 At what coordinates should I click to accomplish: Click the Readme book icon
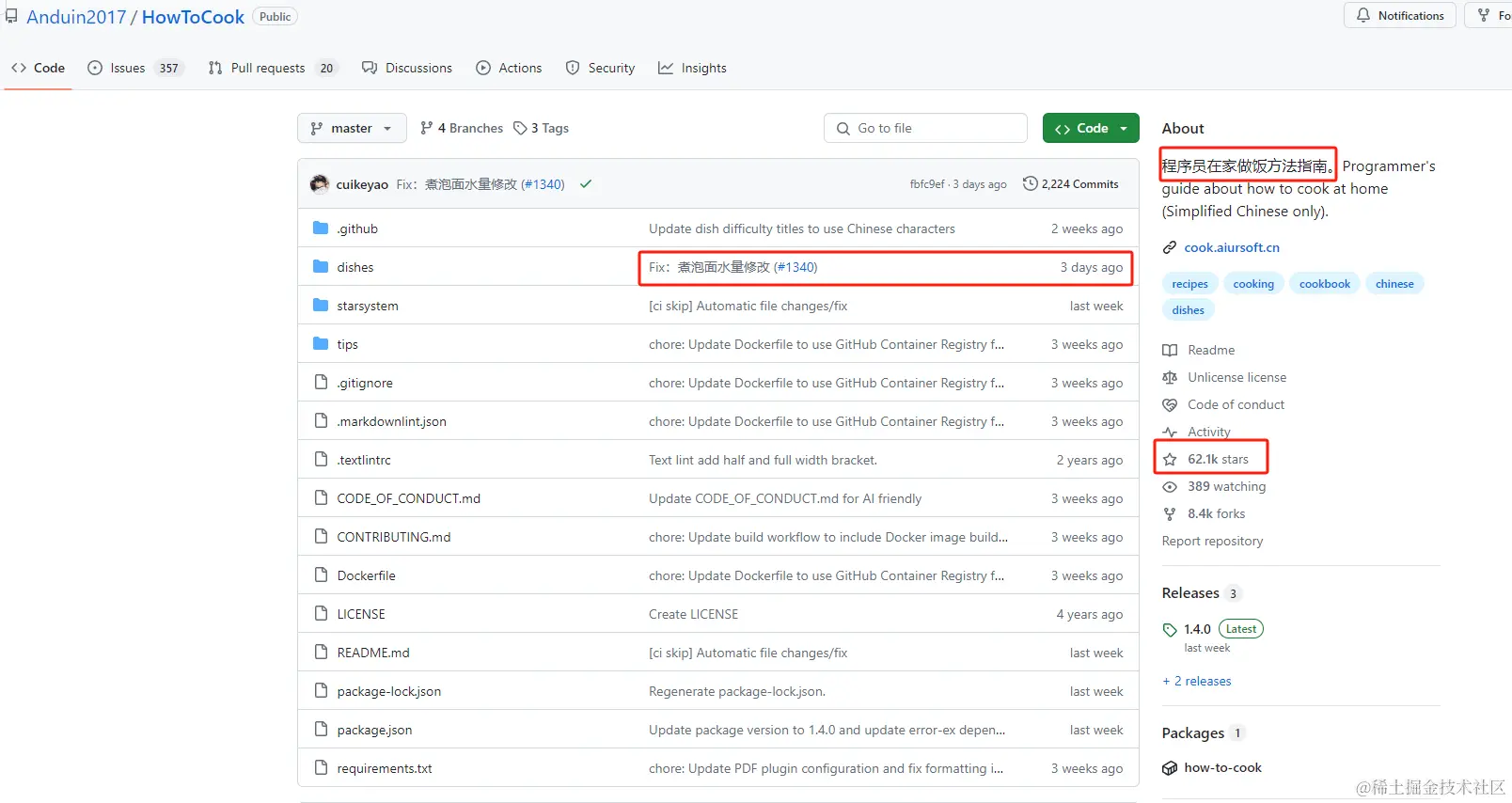coord(1170,350)
